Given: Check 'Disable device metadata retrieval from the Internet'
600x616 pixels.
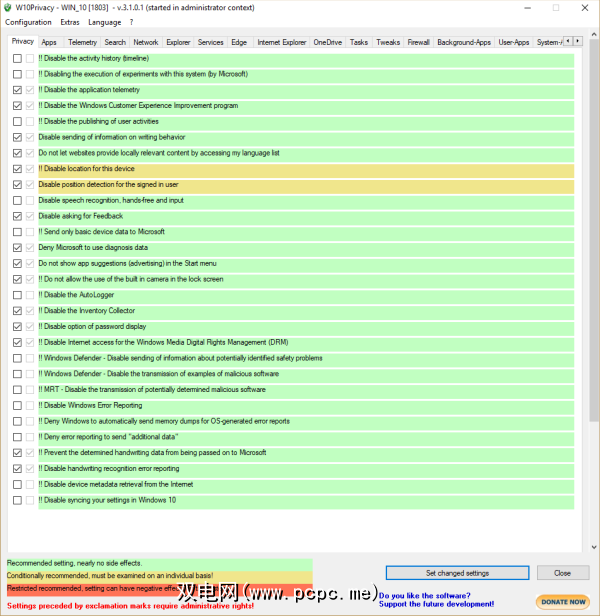Looking at the screenshot, I should pyautogui.click(x=17, y=484).
